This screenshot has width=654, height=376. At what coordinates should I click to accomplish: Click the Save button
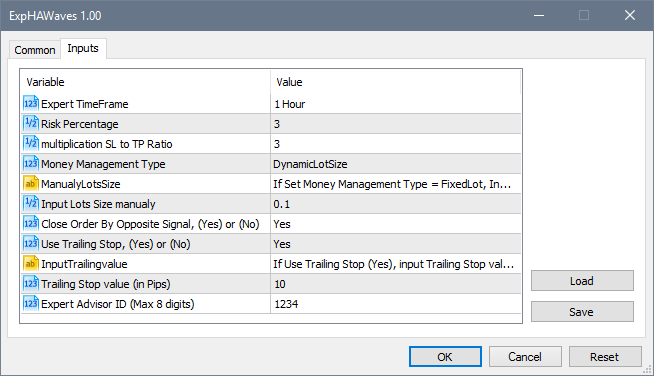582,312
